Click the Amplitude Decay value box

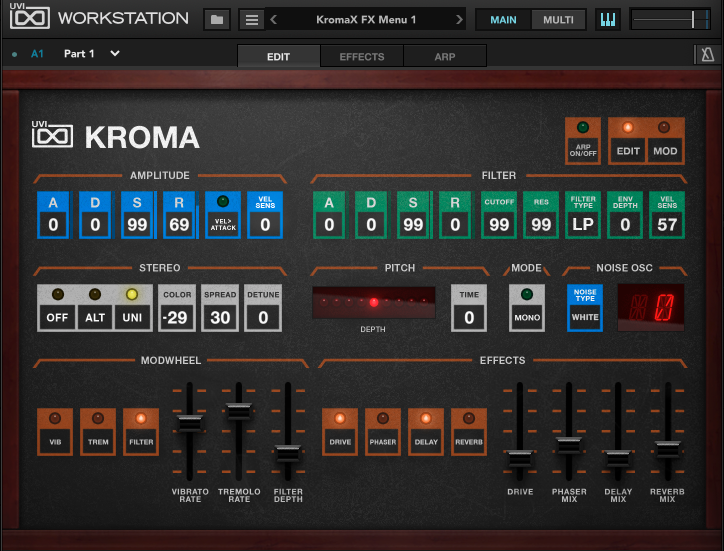95,224
